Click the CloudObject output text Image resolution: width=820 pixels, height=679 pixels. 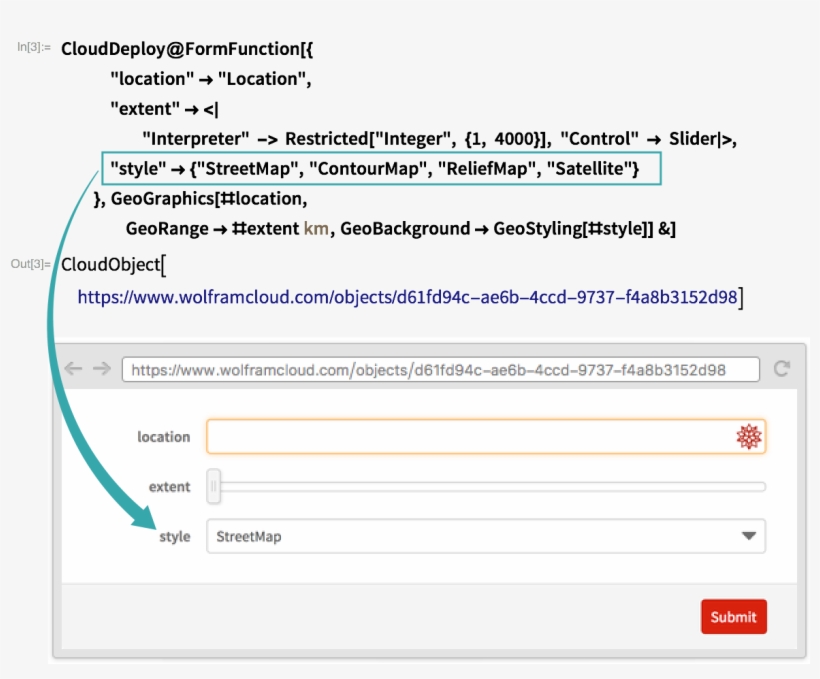pyautogui.click(x=113, y=265)
